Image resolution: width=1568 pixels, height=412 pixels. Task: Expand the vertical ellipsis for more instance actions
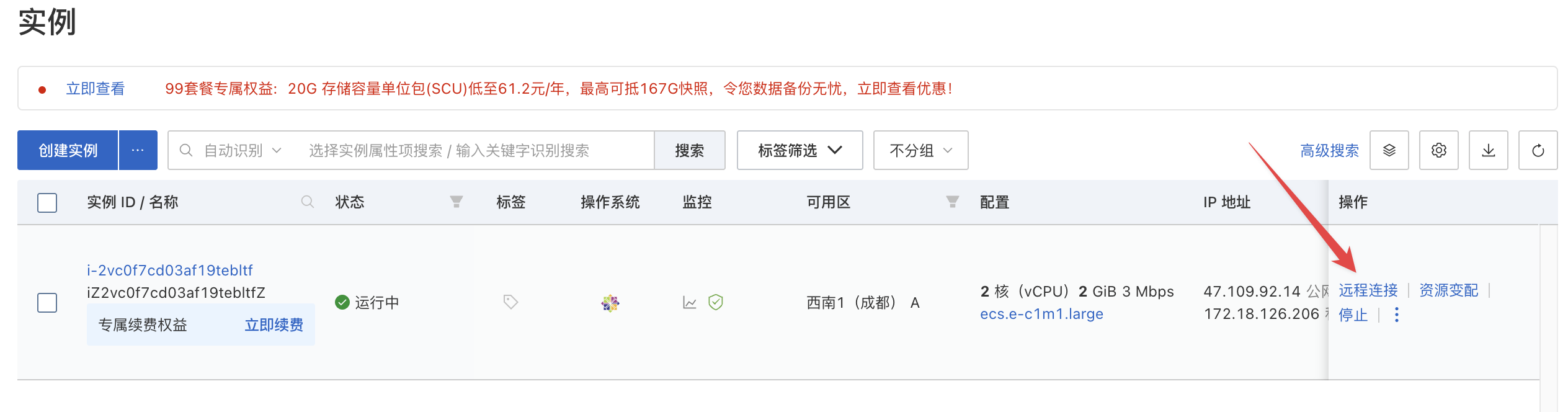1397,315
